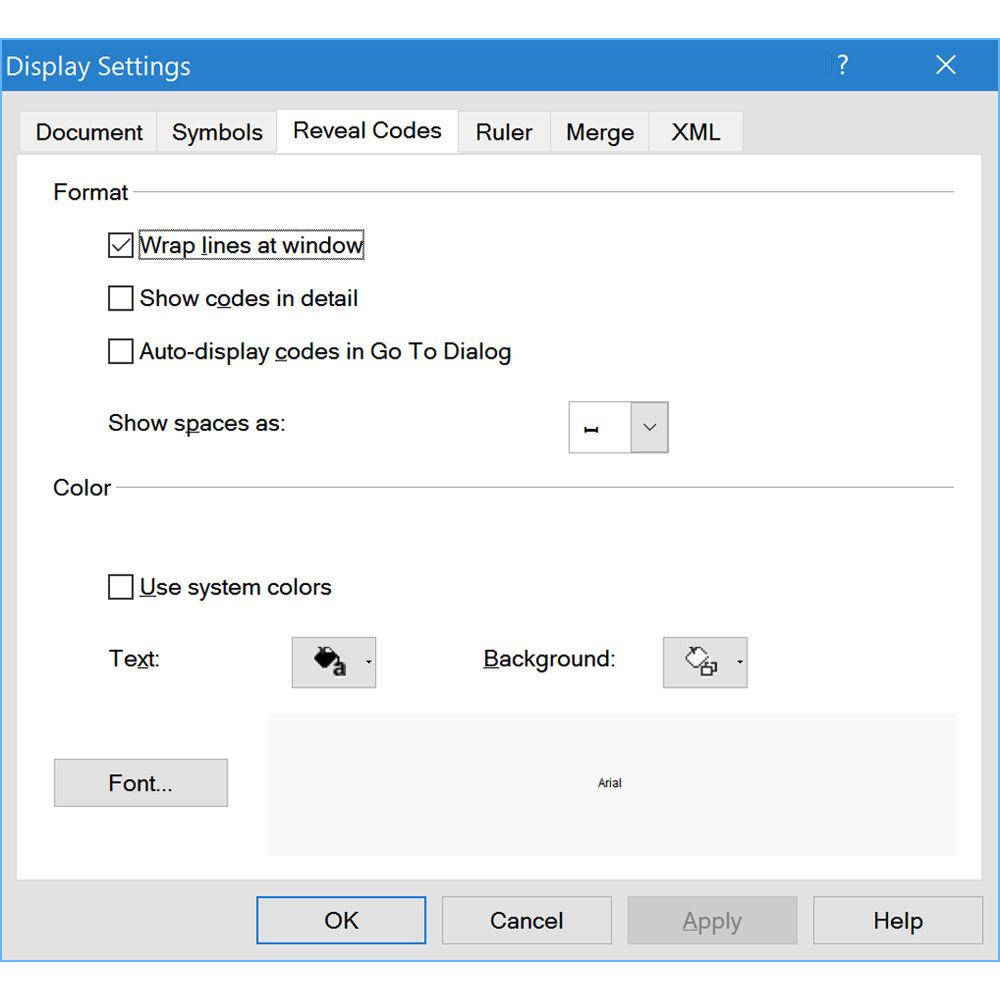Image resolution: width=1000 pixels, height=1000 pixels.
Task: Go to the Merge tab
Action: (599, 132)
